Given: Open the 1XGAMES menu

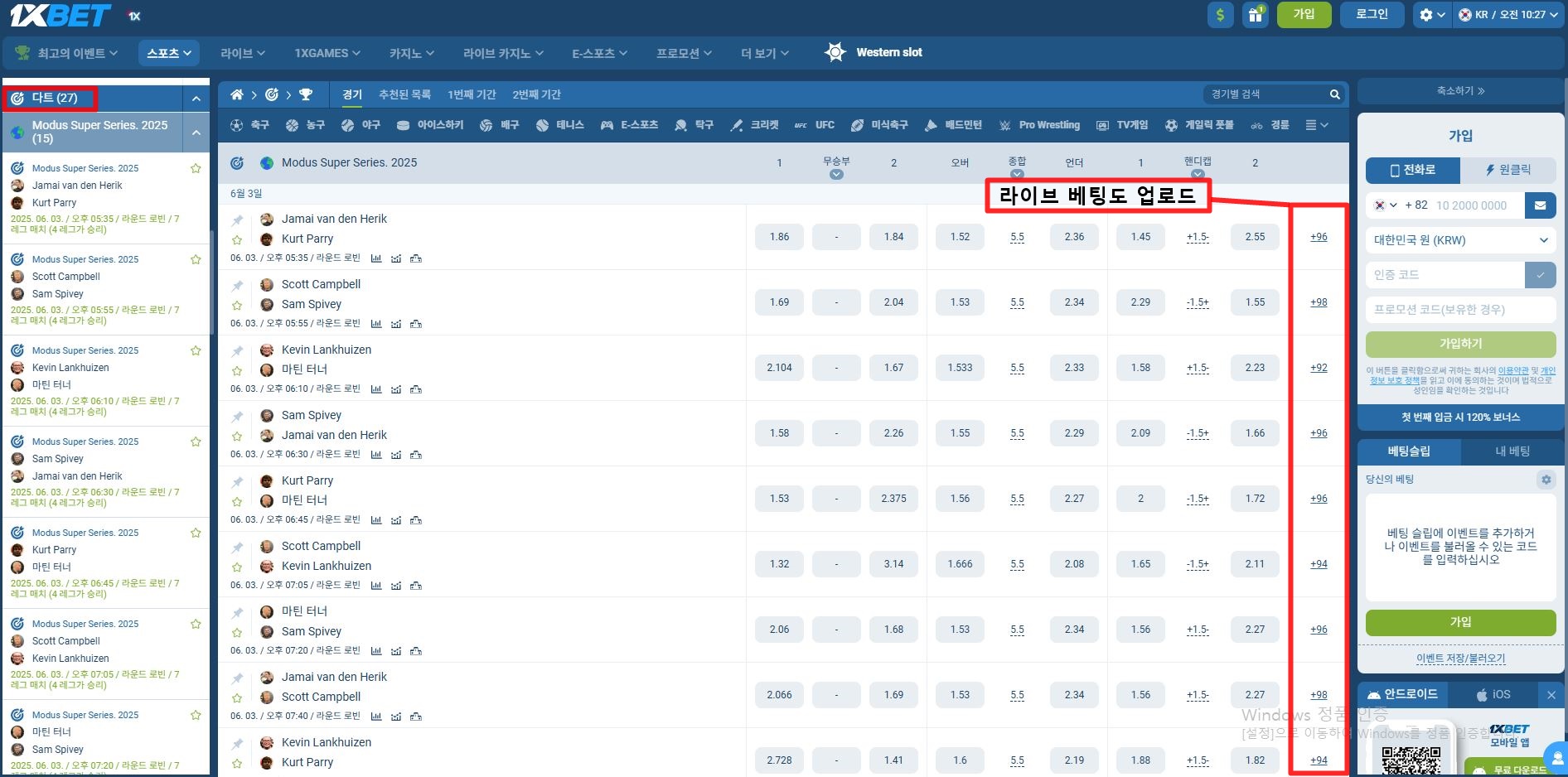Looking at the screenshot, I should click(x=327, y=53).
